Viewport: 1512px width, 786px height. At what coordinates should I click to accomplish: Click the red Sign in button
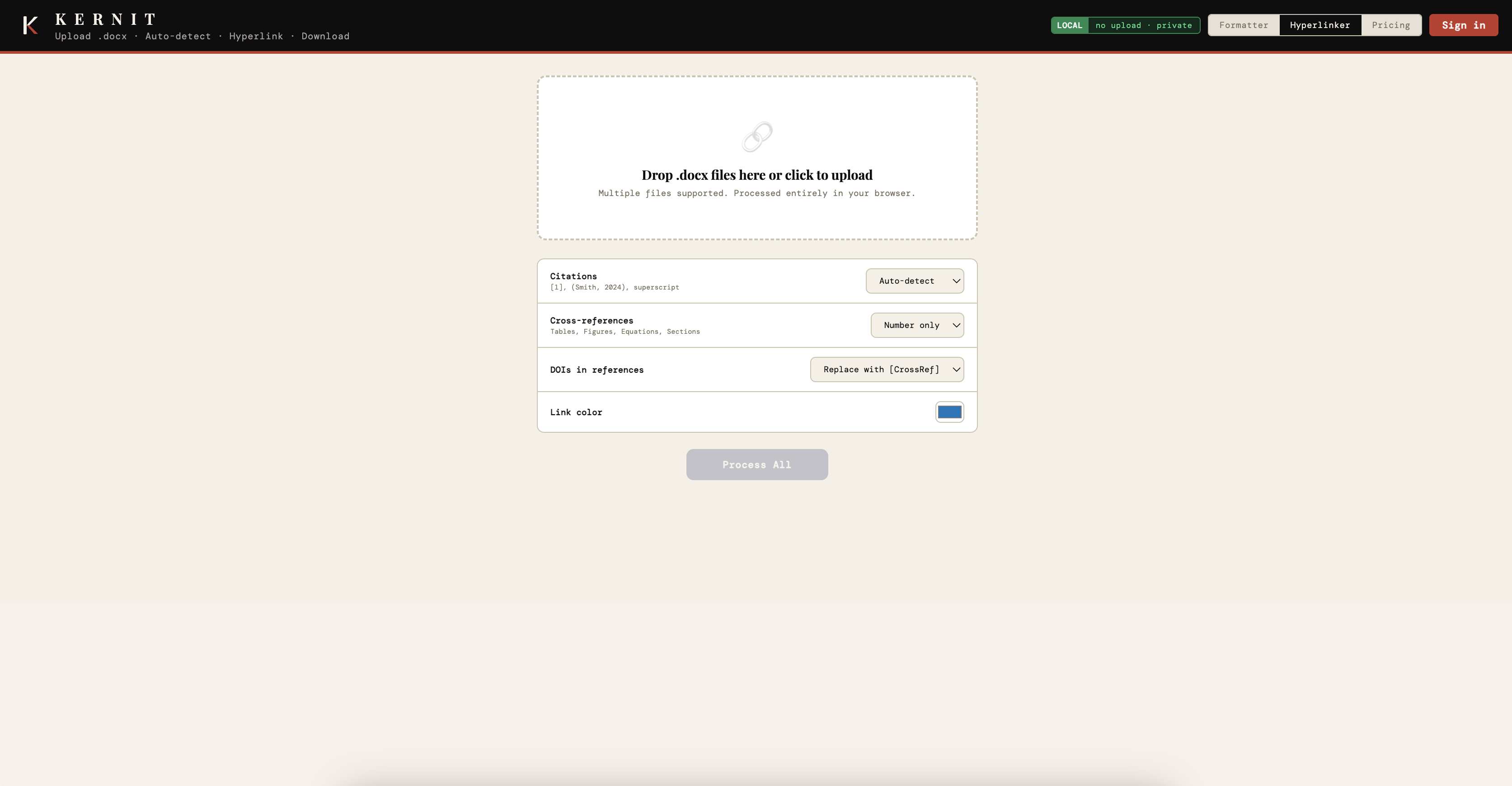(1463, 25)
